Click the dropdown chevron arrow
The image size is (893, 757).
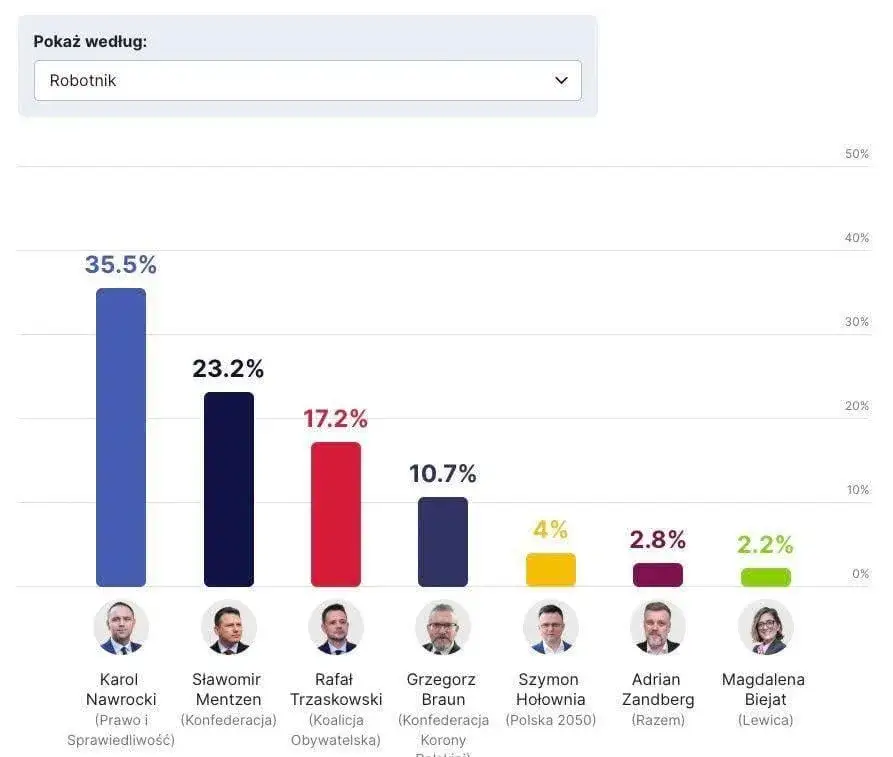[x=561, y=80]
